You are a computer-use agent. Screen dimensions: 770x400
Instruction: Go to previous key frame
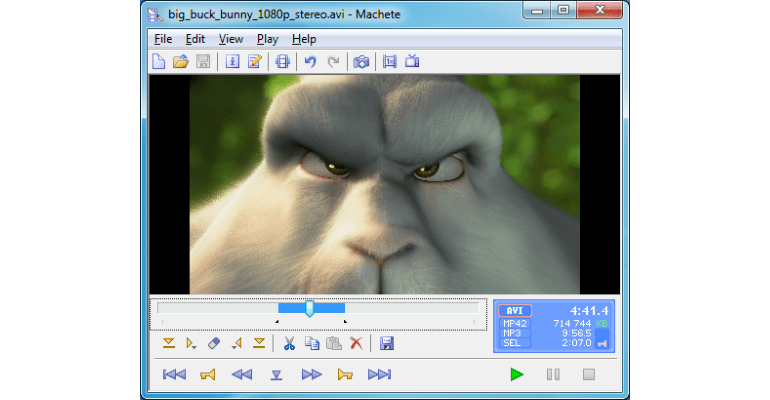[x=208, y=374]
